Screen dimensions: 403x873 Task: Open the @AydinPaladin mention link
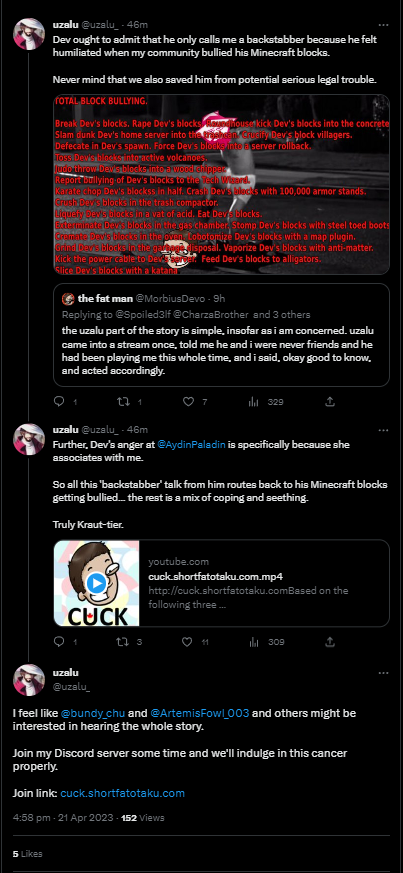[193, 445]
